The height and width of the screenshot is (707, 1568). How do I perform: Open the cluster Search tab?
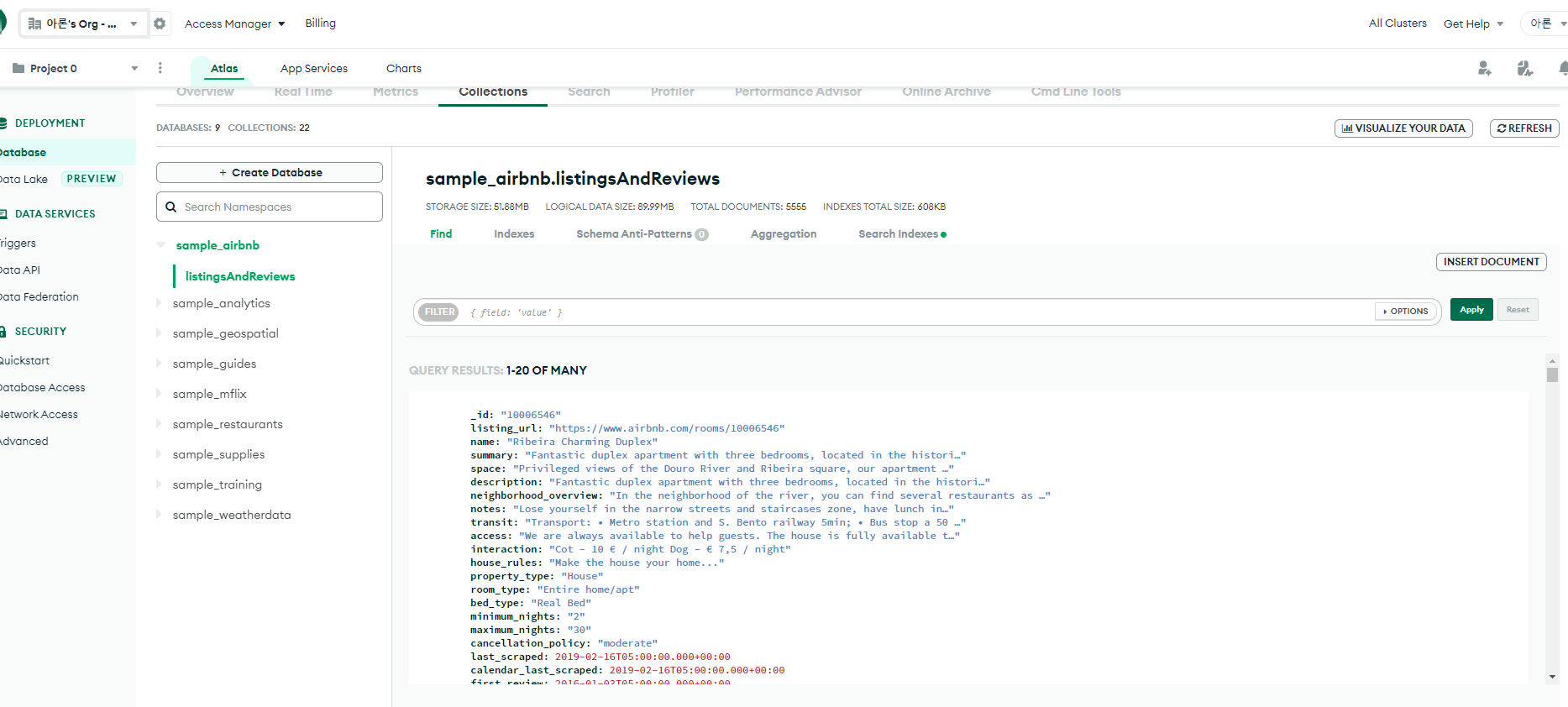(x=589, y=92)
